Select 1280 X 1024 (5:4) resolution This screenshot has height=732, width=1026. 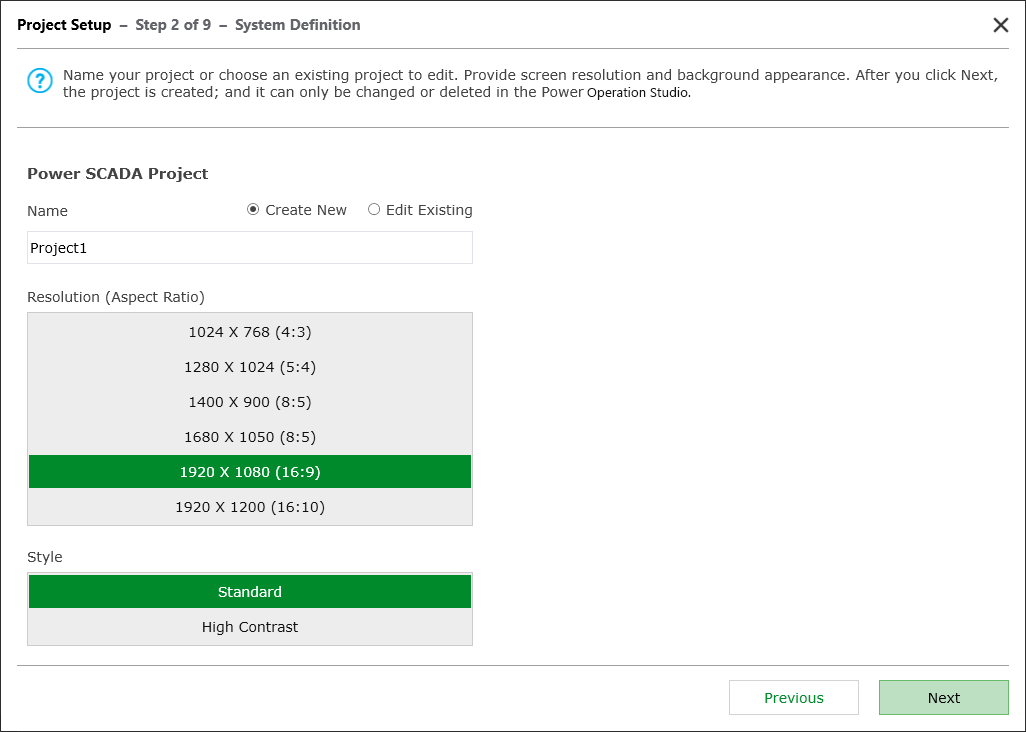coord(249,366)
